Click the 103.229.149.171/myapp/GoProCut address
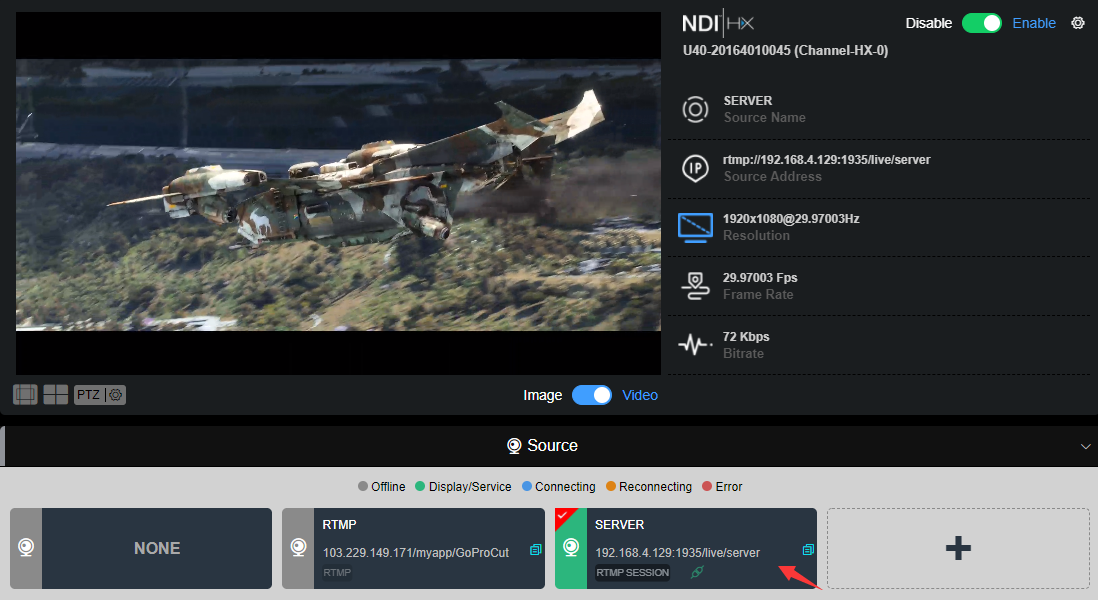This screenshot has width=1098, height=600. [x=416, y=552]
